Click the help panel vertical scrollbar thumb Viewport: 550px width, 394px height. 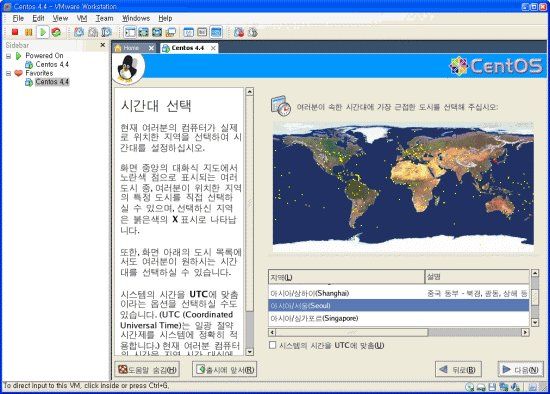coord(249,204)
